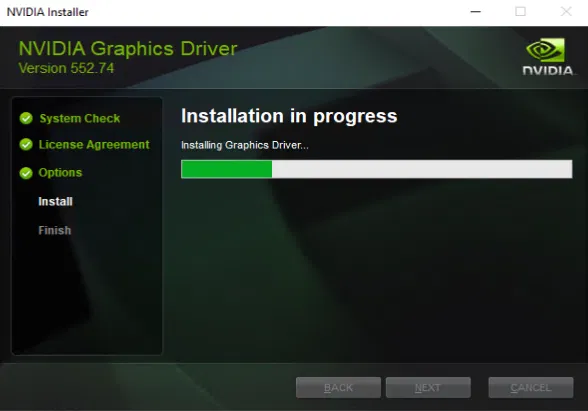This screenshot has height=411, width=588.
Task: Click the CANCEL button
Action: click(531, 387)
